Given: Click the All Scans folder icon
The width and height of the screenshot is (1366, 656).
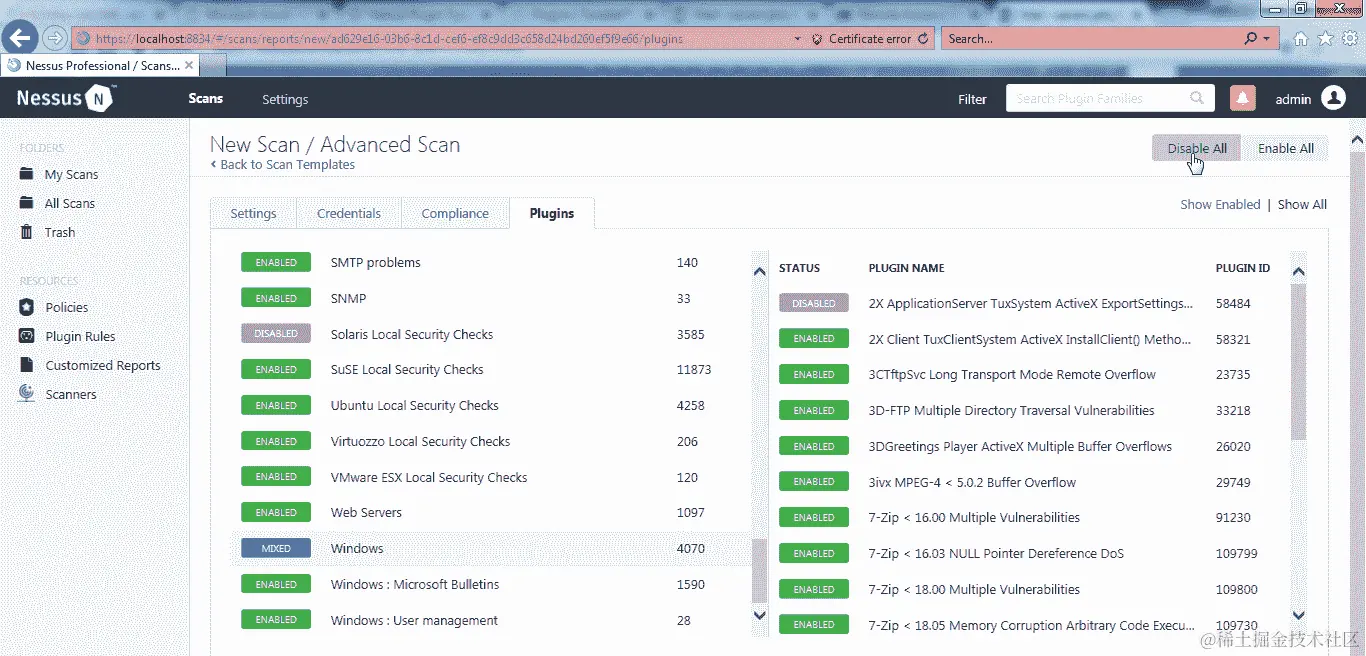Looking at the screenshot, I should pyautogui.click(x=27, y=203).
